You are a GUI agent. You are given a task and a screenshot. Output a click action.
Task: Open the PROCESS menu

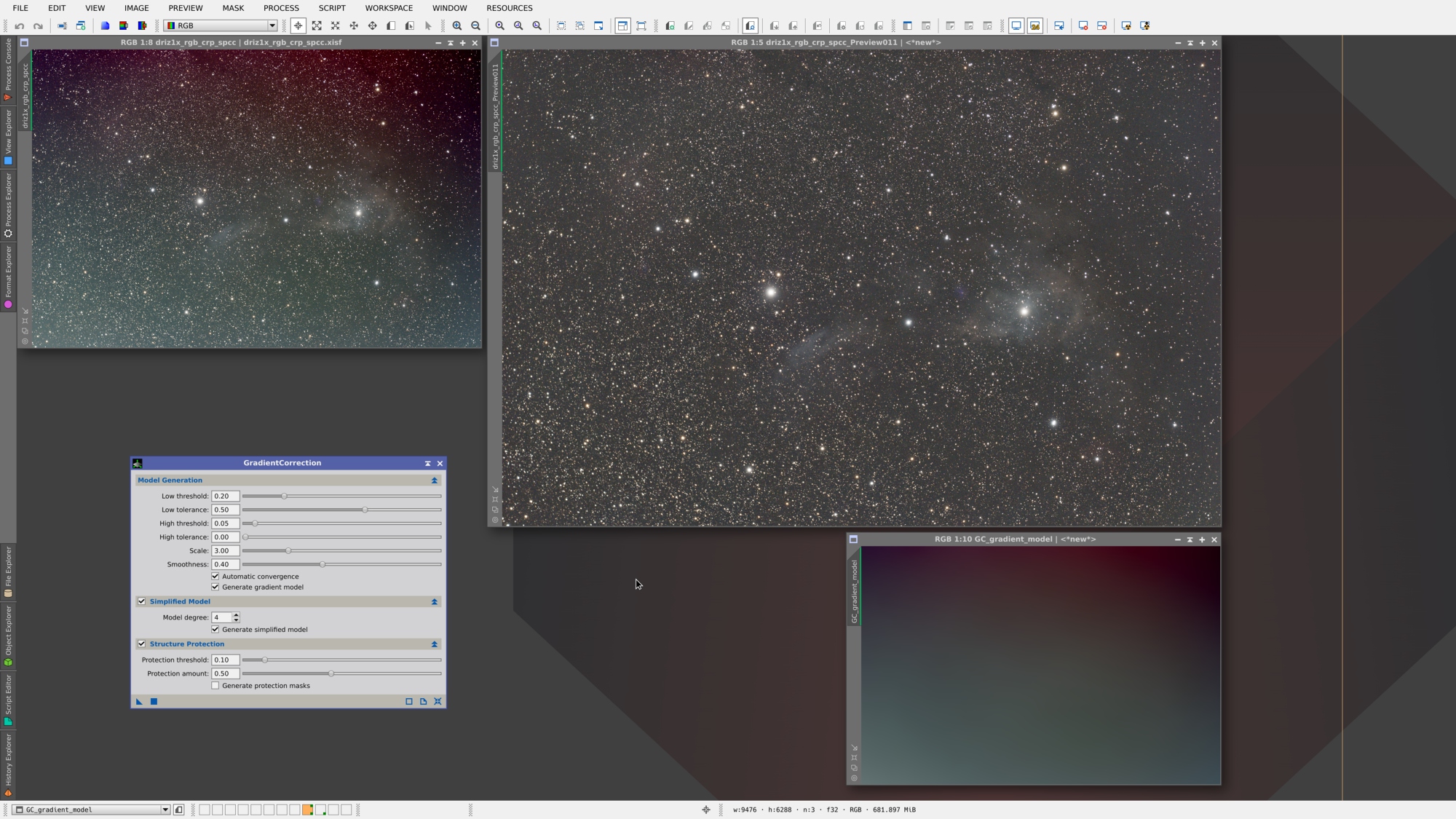[281, 8]
